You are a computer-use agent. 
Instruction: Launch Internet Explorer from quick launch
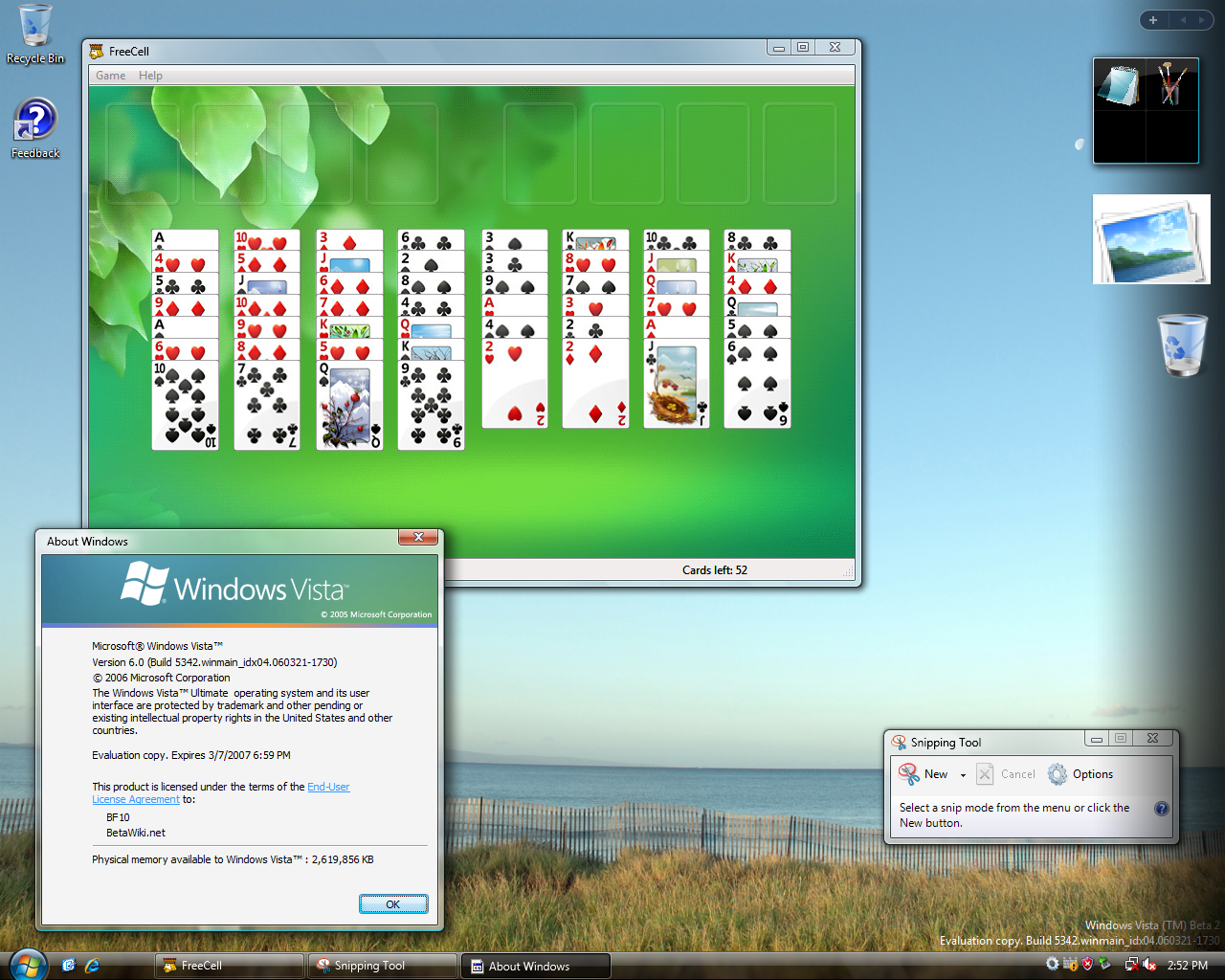[93, 966]
